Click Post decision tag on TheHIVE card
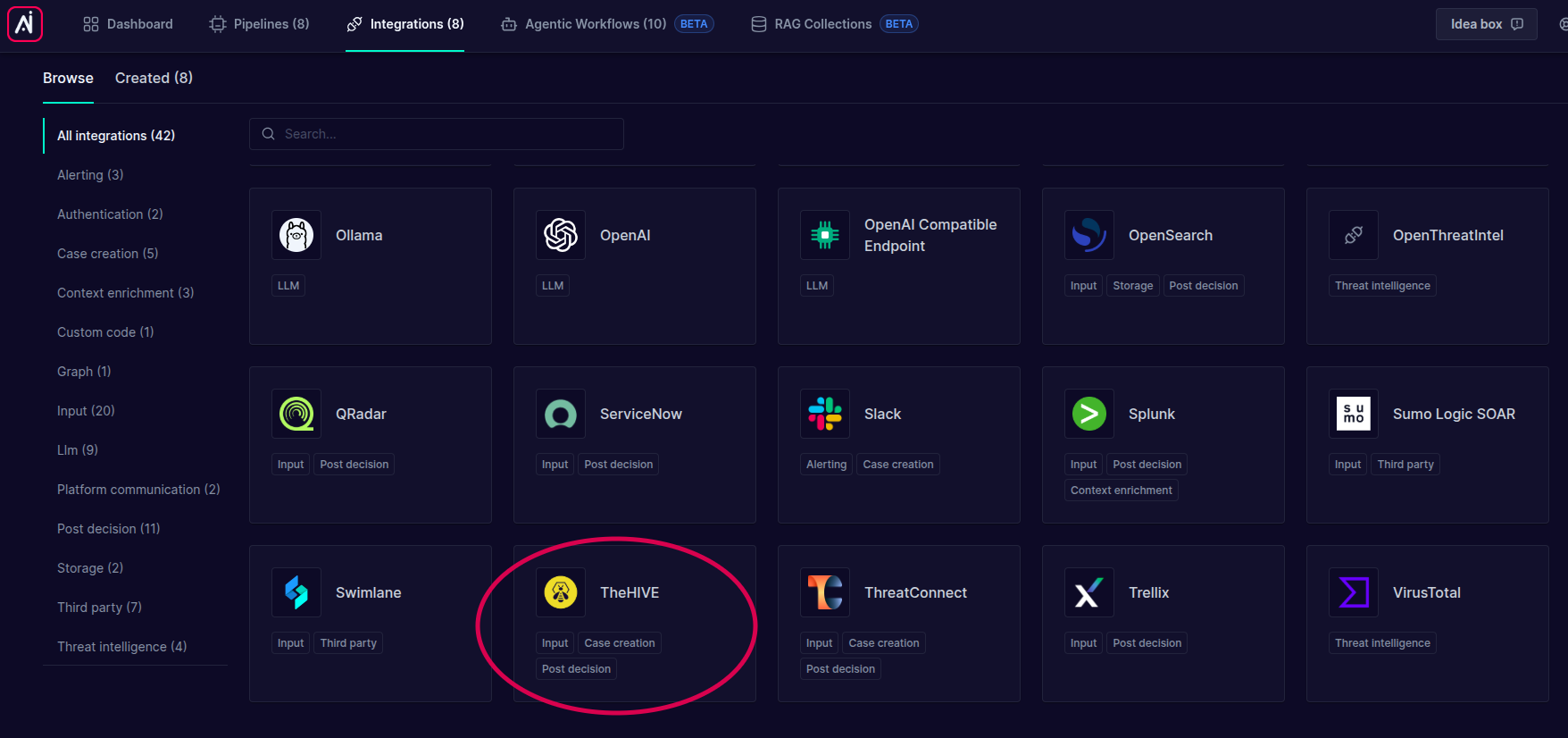Image resolution: width=1568 pixels, height=738 pixels. [576, 669]
